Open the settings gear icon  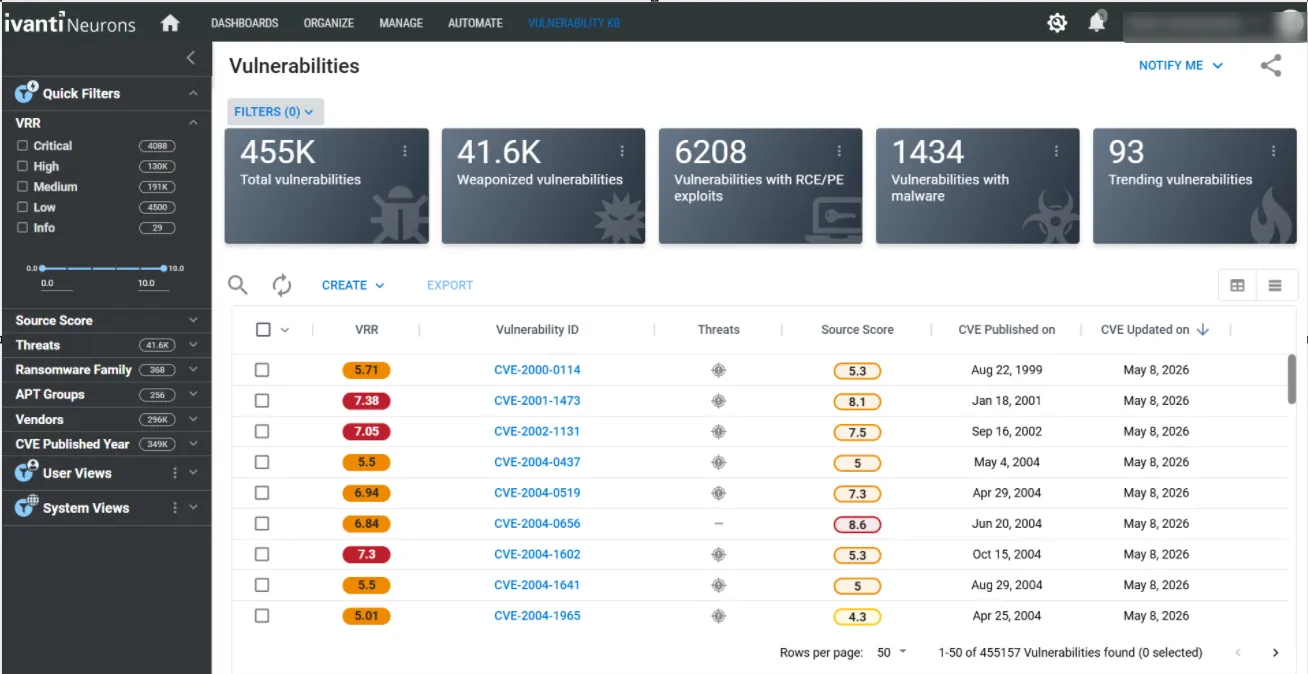point(1057,22)
